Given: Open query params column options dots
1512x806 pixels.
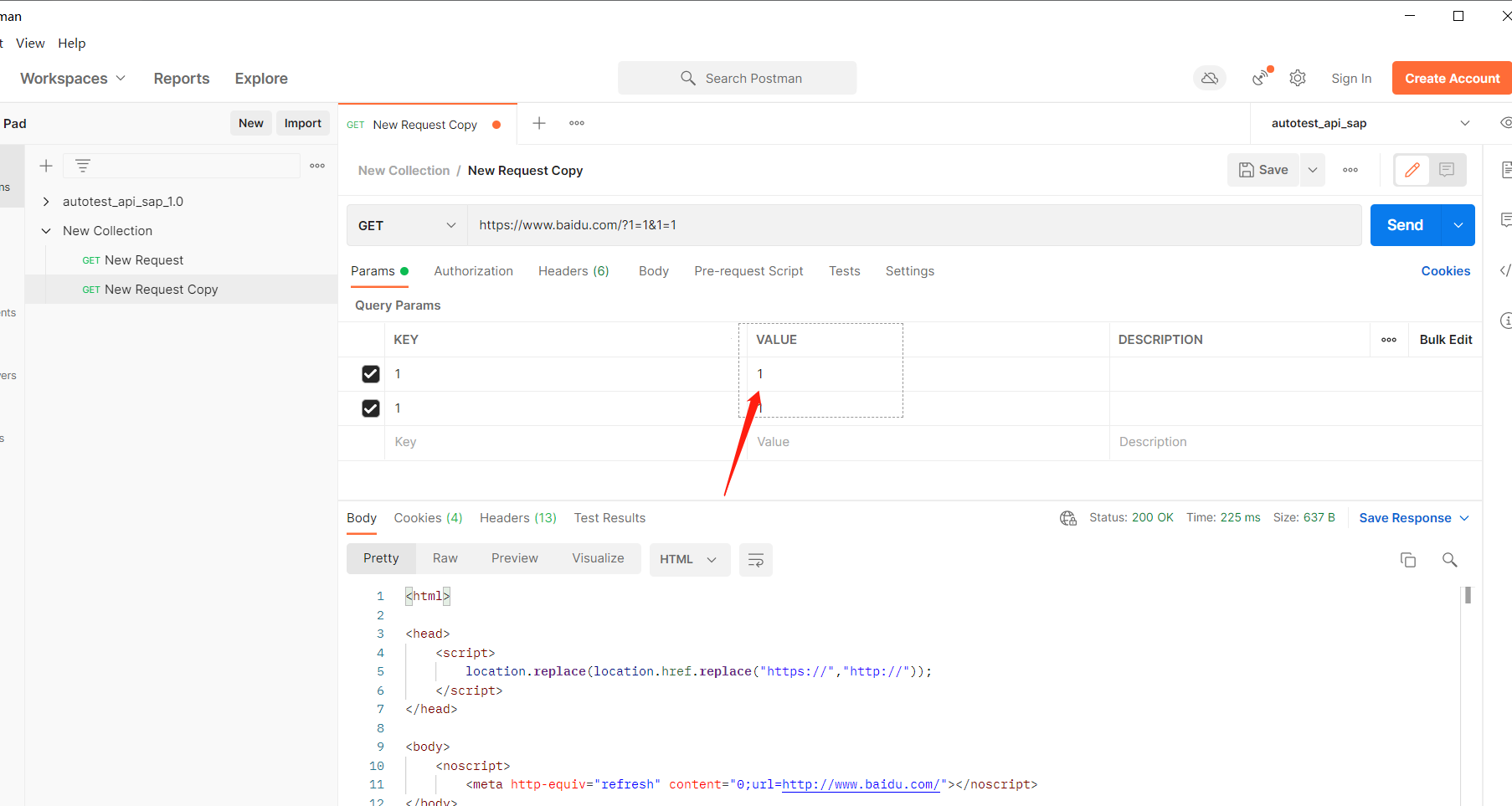Looking at the screenshot, I should (x=1389, y=340).
